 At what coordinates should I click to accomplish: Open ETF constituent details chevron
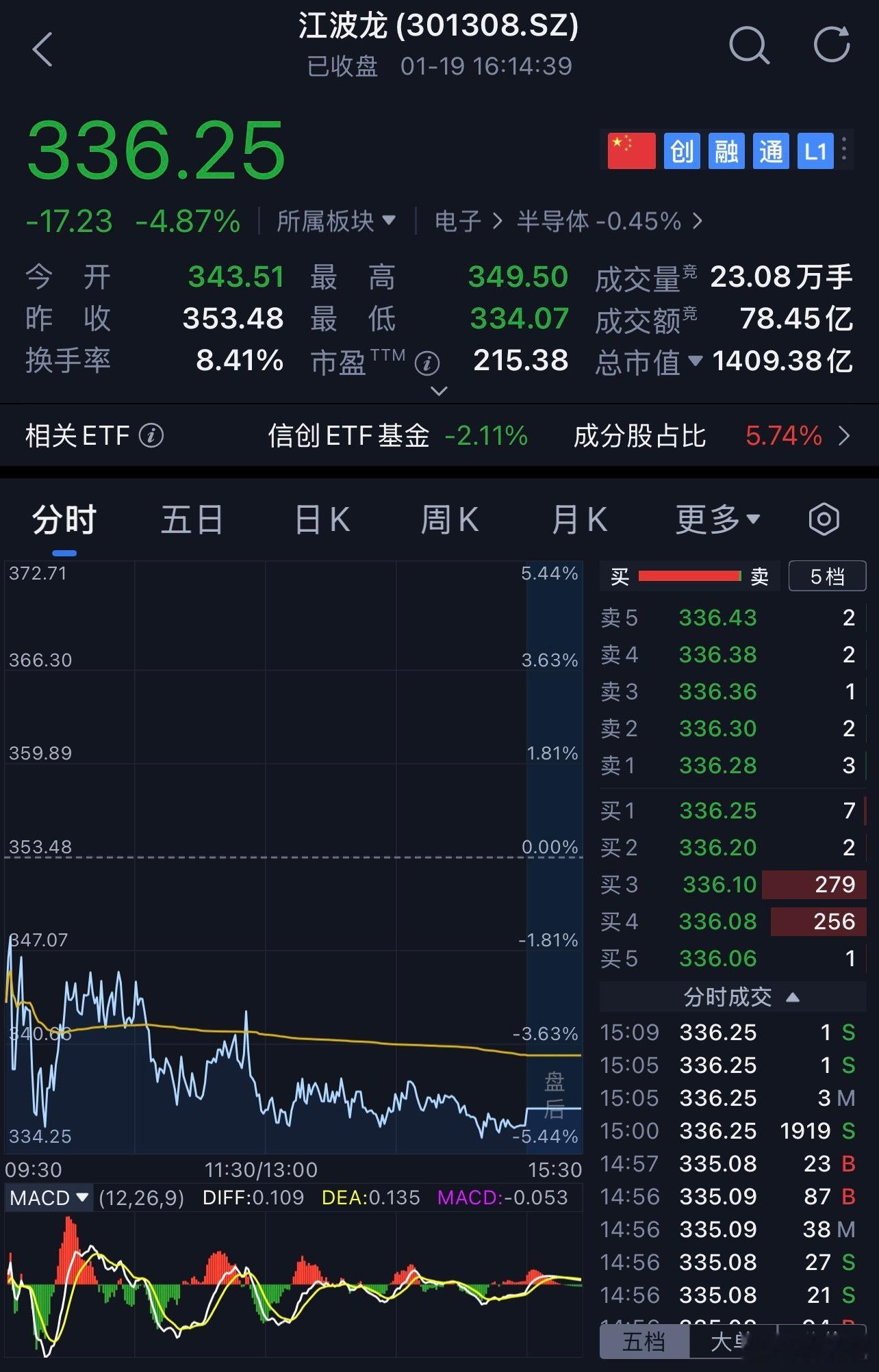click(845, 436)
